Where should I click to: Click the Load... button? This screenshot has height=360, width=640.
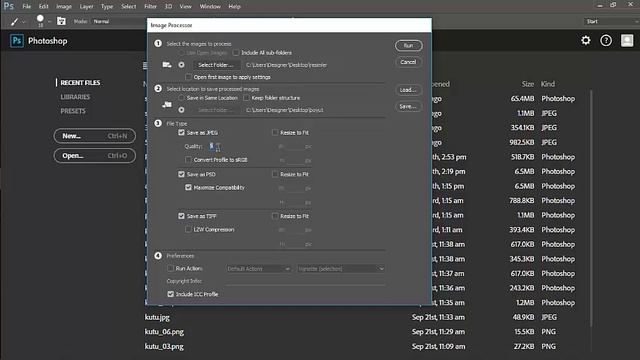408,90
